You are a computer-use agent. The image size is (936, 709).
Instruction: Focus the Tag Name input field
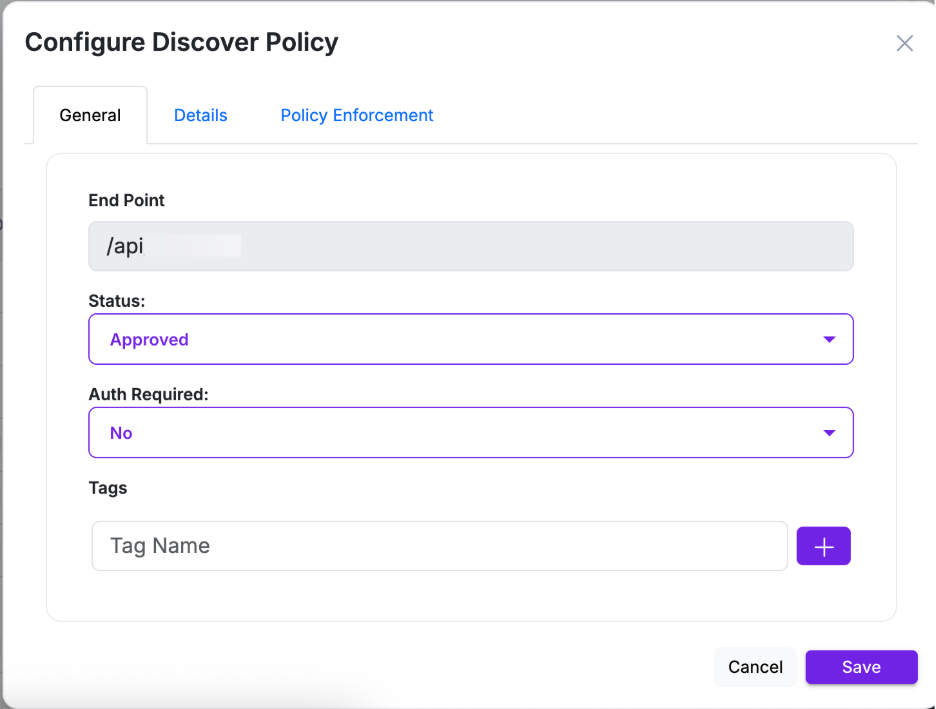[x=440, y=546]
